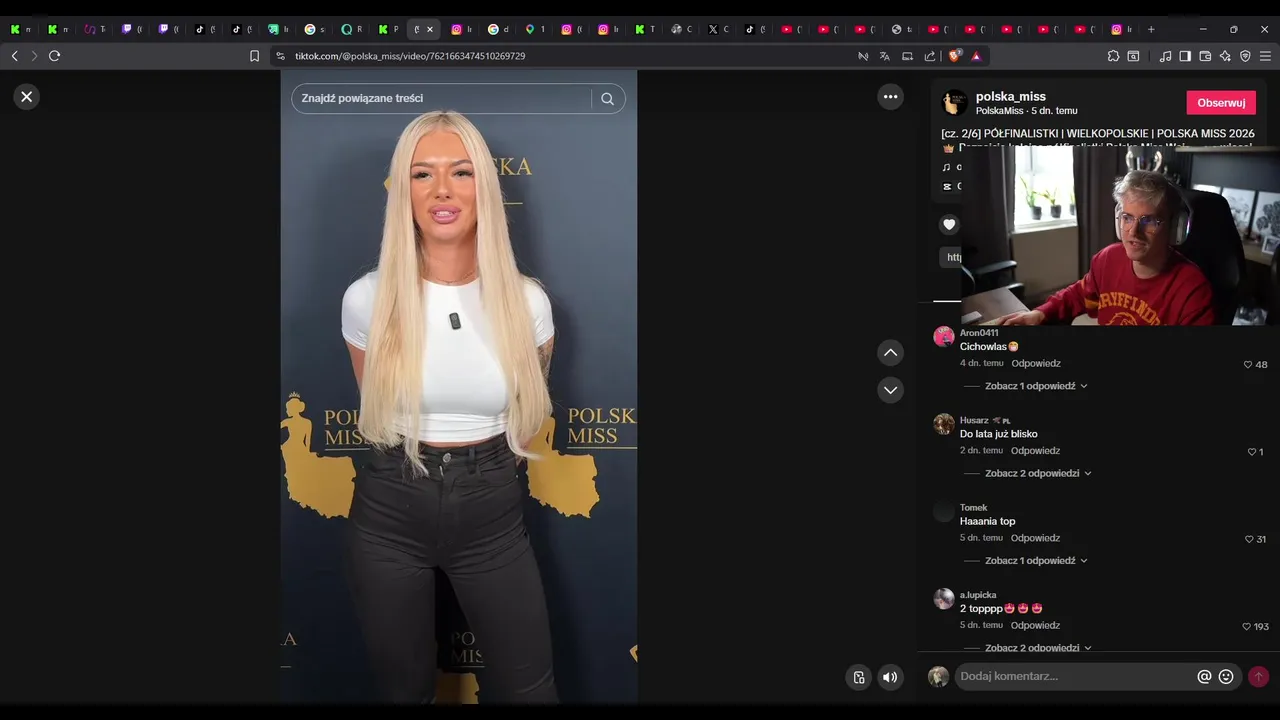This screenshot has height=720, width=1280.
Task: Go to previous video with up arrow
Action: click(x=890, y=353)
